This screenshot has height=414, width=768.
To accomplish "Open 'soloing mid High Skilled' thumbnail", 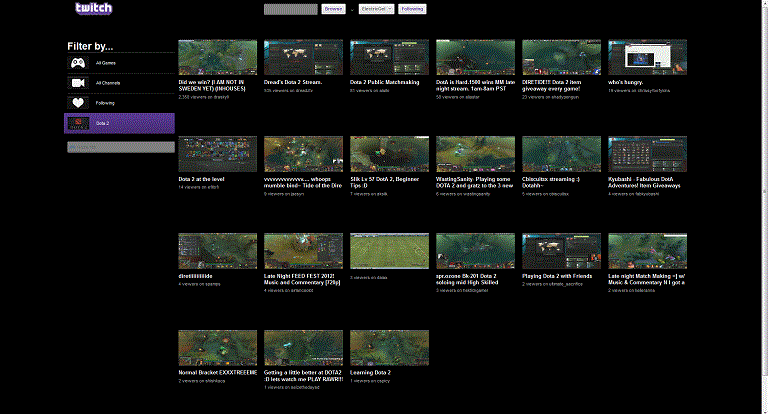I will [x=475, y=251].
